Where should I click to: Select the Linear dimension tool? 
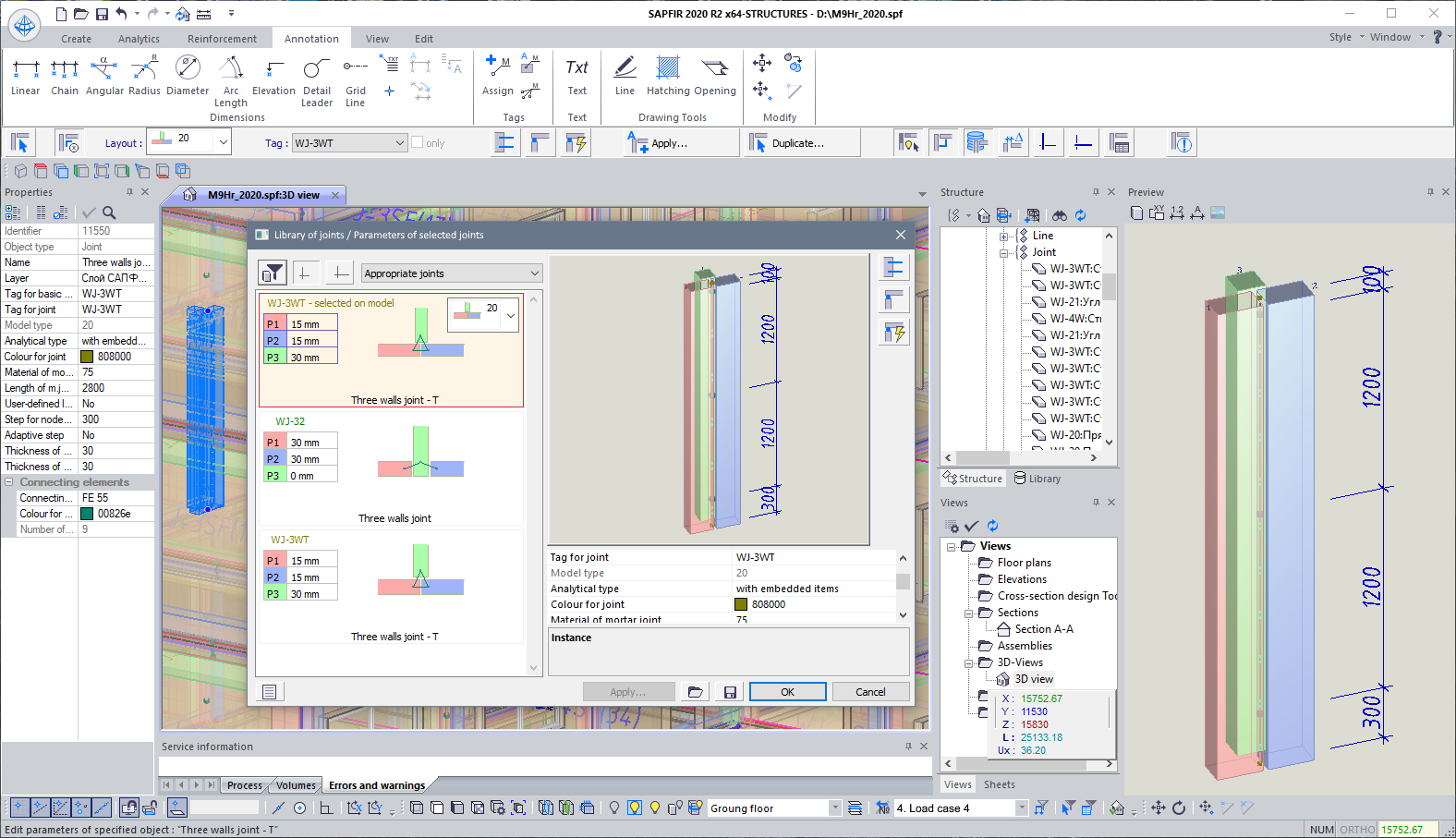(25, 76)
